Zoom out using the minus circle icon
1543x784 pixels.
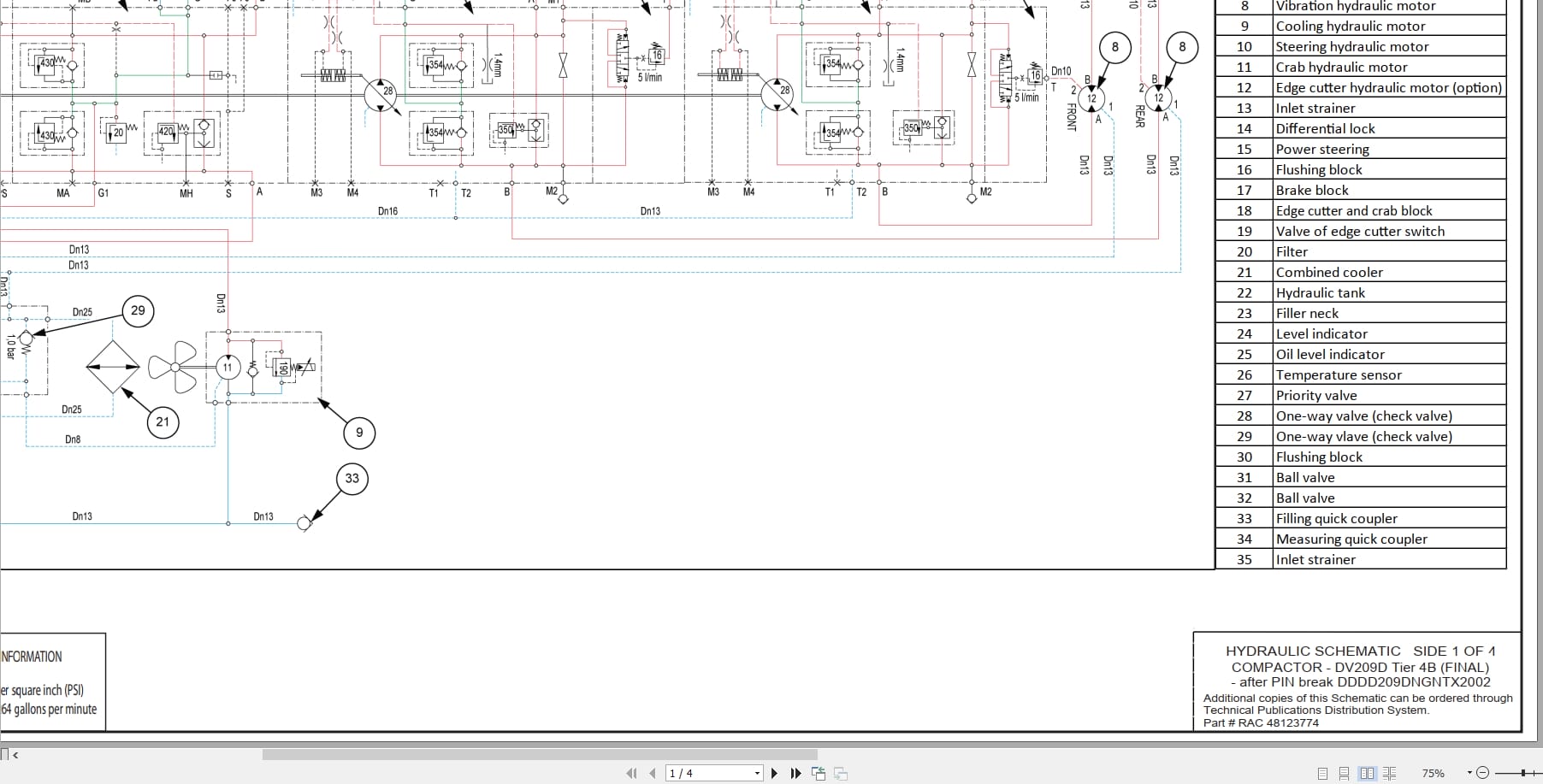[1483, 773]
